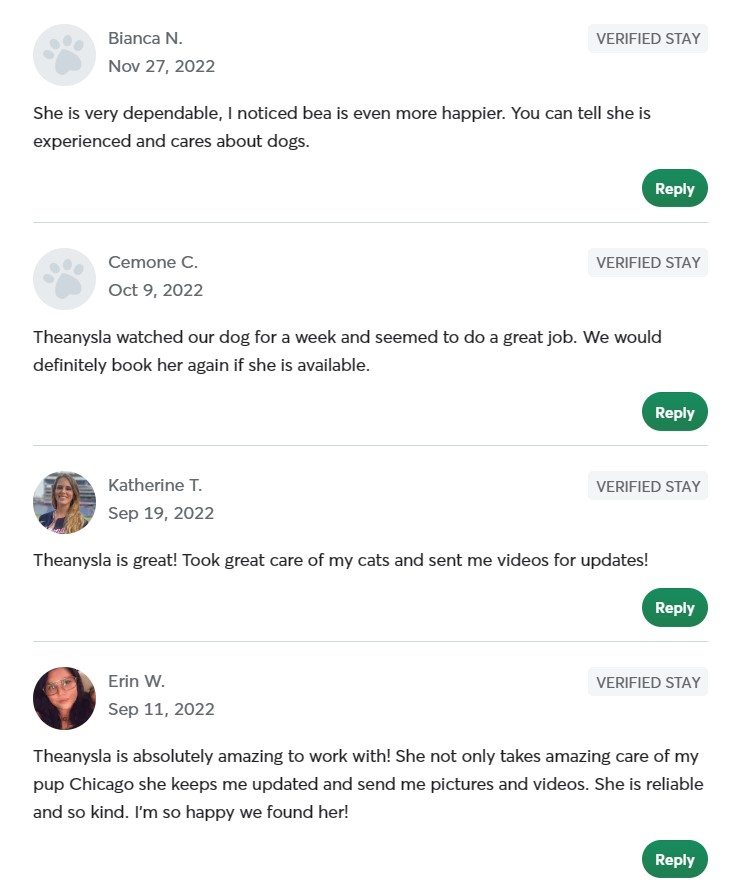
Task: Open Katherine T.'s profile photo
Action: coord(64,502)
